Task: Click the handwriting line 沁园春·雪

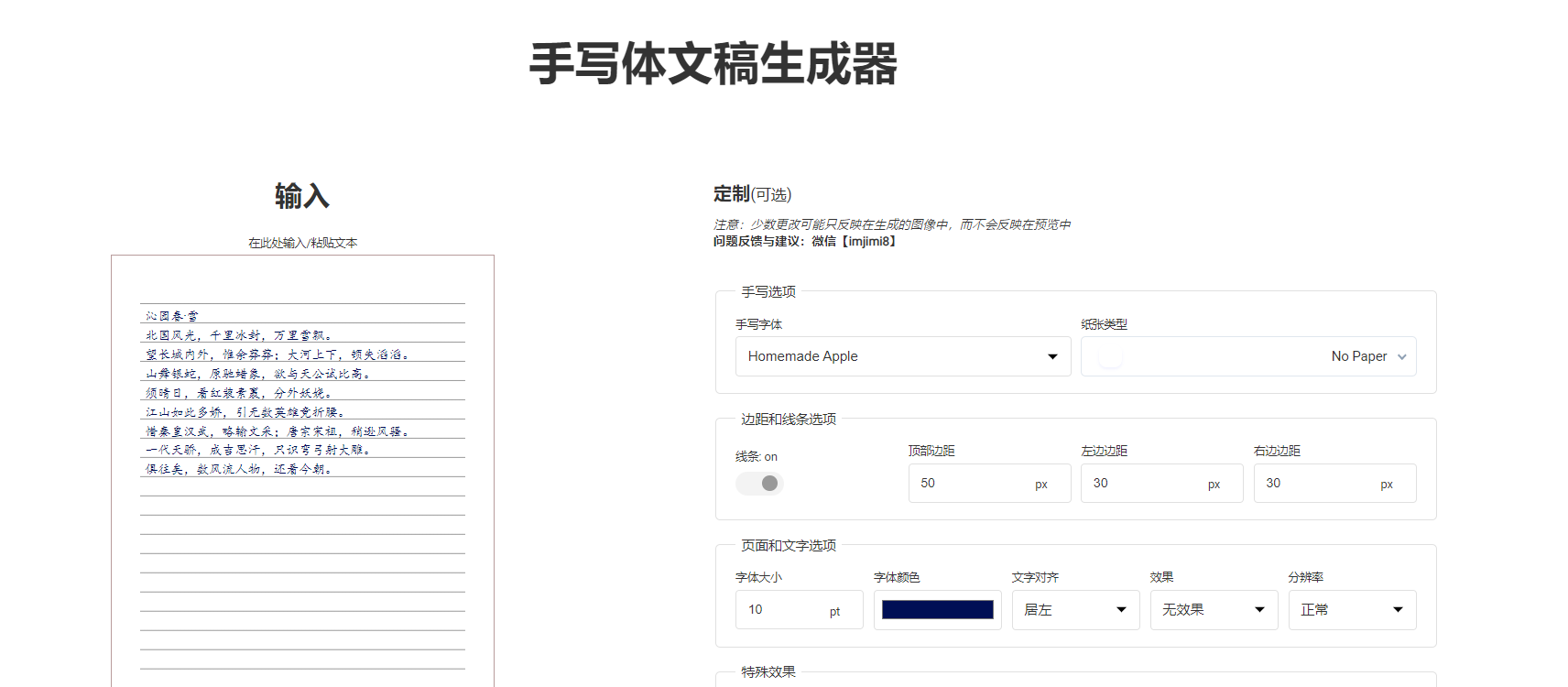Action: point(171,316)
